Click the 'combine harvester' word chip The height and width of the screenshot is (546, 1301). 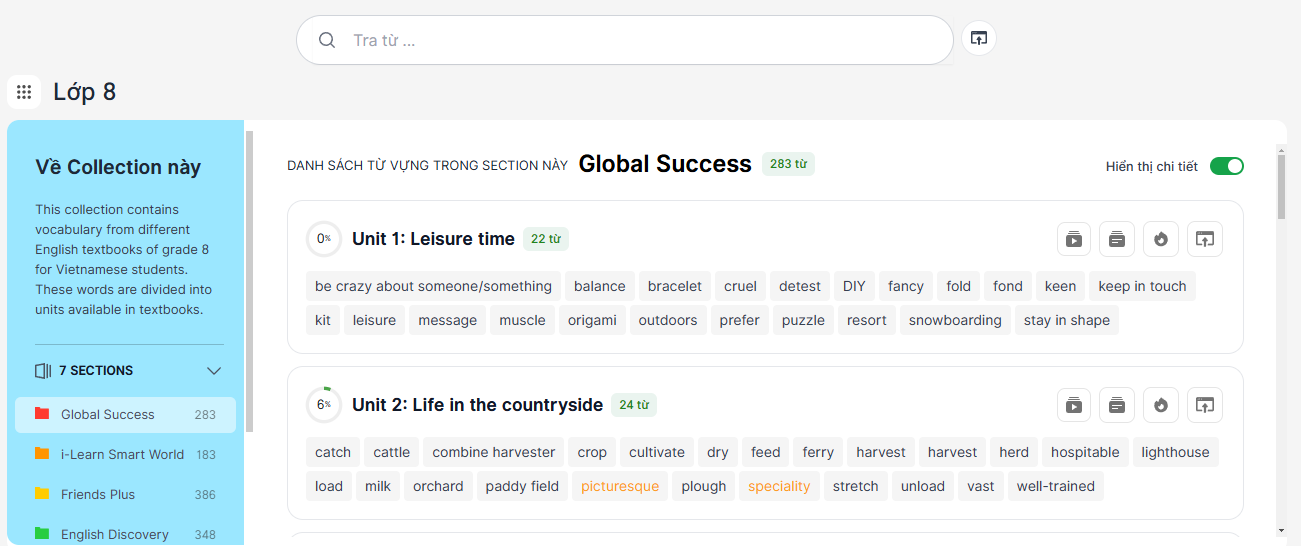[x=494, y=452]
